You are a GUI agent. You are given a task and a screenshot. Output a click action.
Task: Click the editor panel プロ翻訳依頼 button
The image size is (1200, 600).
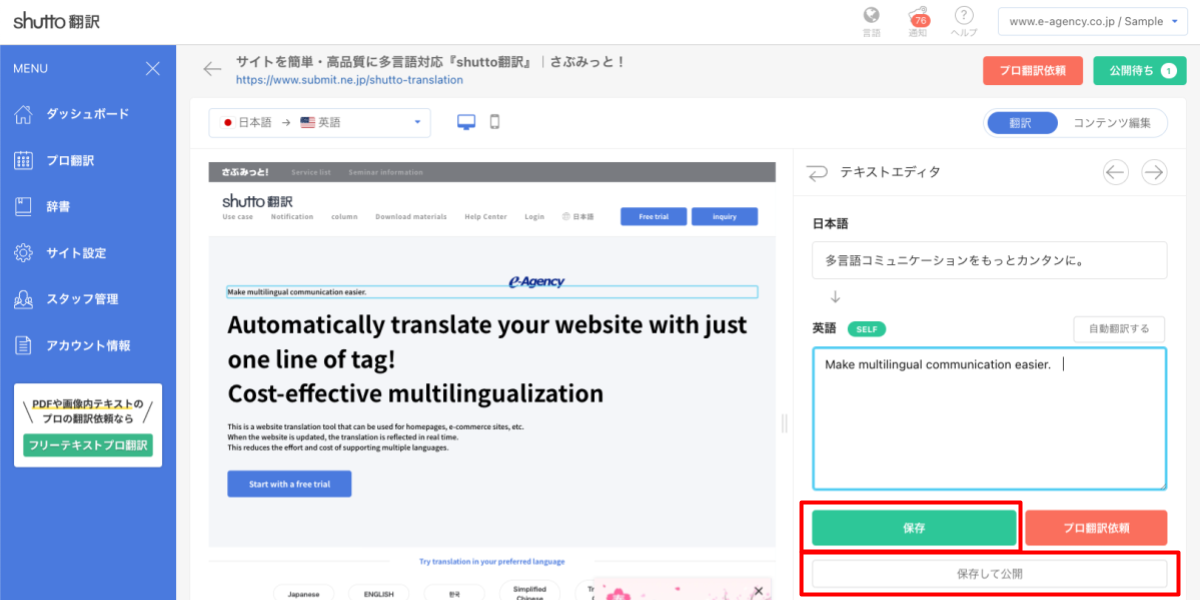(1096, 527)
